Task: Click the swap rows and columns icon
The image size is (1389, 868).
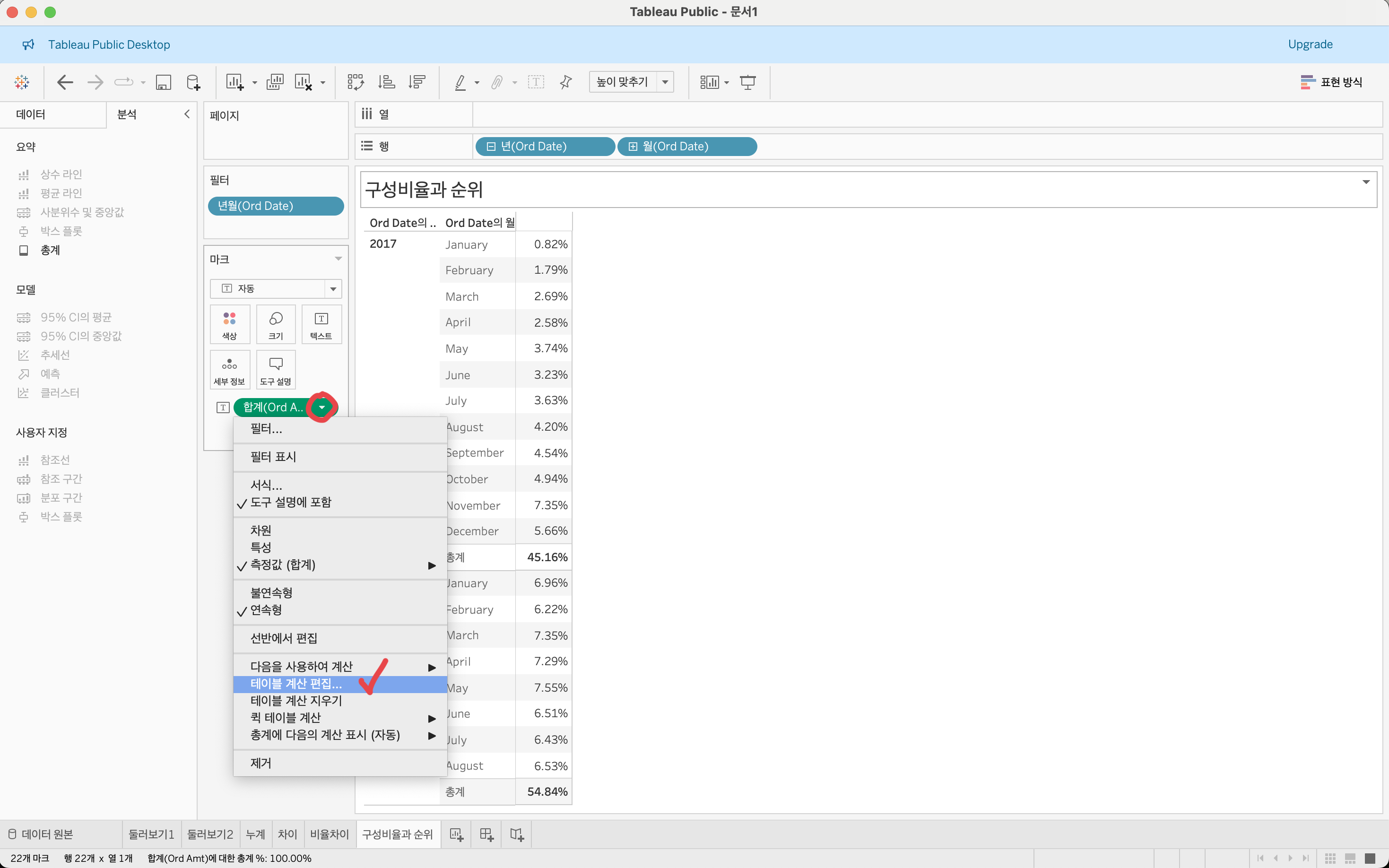Action: 355,82
